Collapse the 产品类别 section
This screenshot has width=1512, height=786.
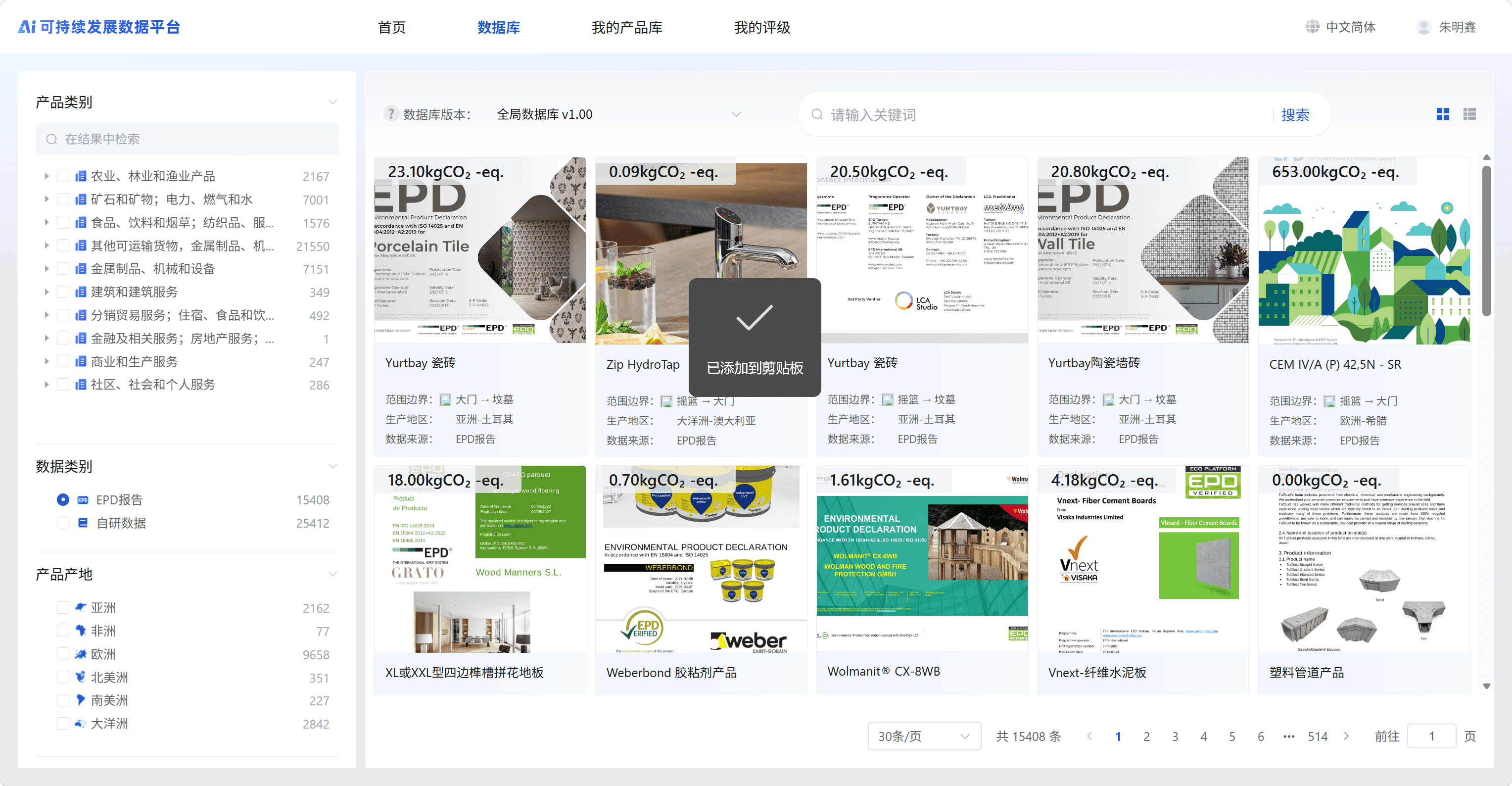click(x=333, y=102)
